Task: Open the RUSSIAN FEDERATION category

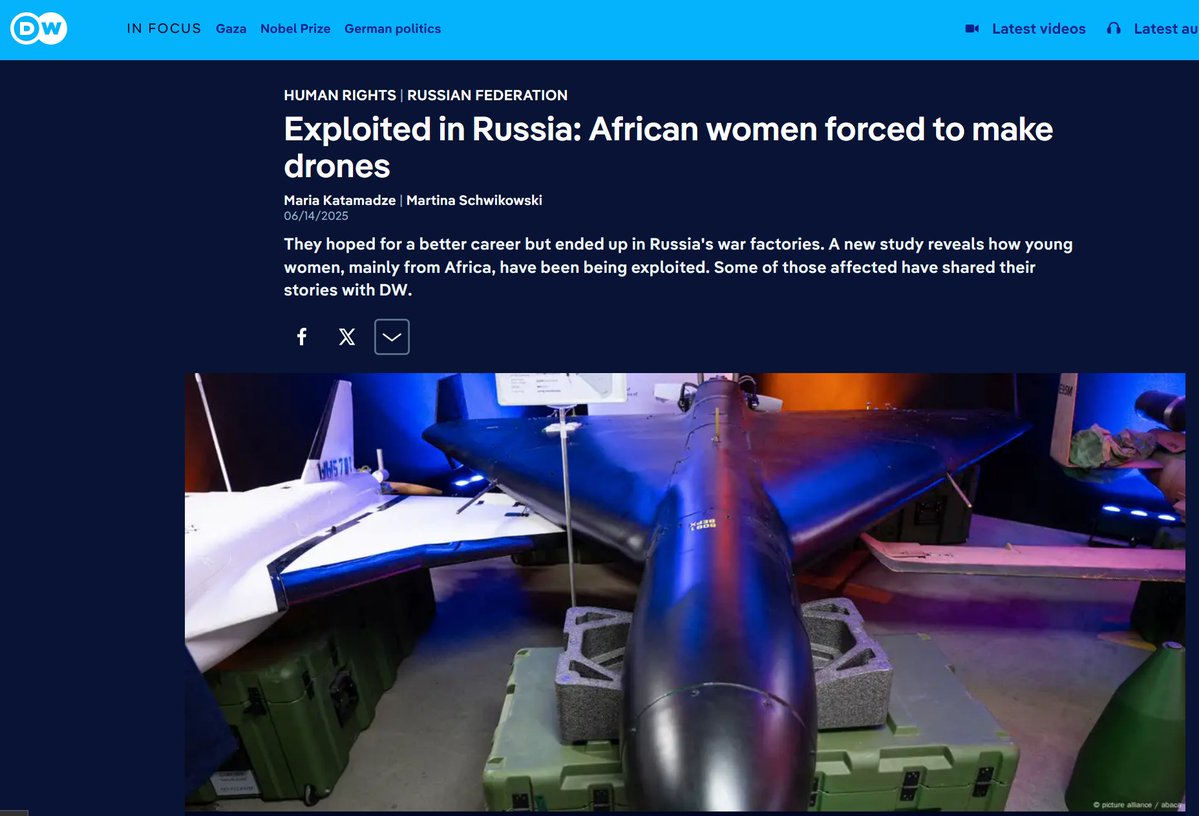Action: (x=487, y=95)
